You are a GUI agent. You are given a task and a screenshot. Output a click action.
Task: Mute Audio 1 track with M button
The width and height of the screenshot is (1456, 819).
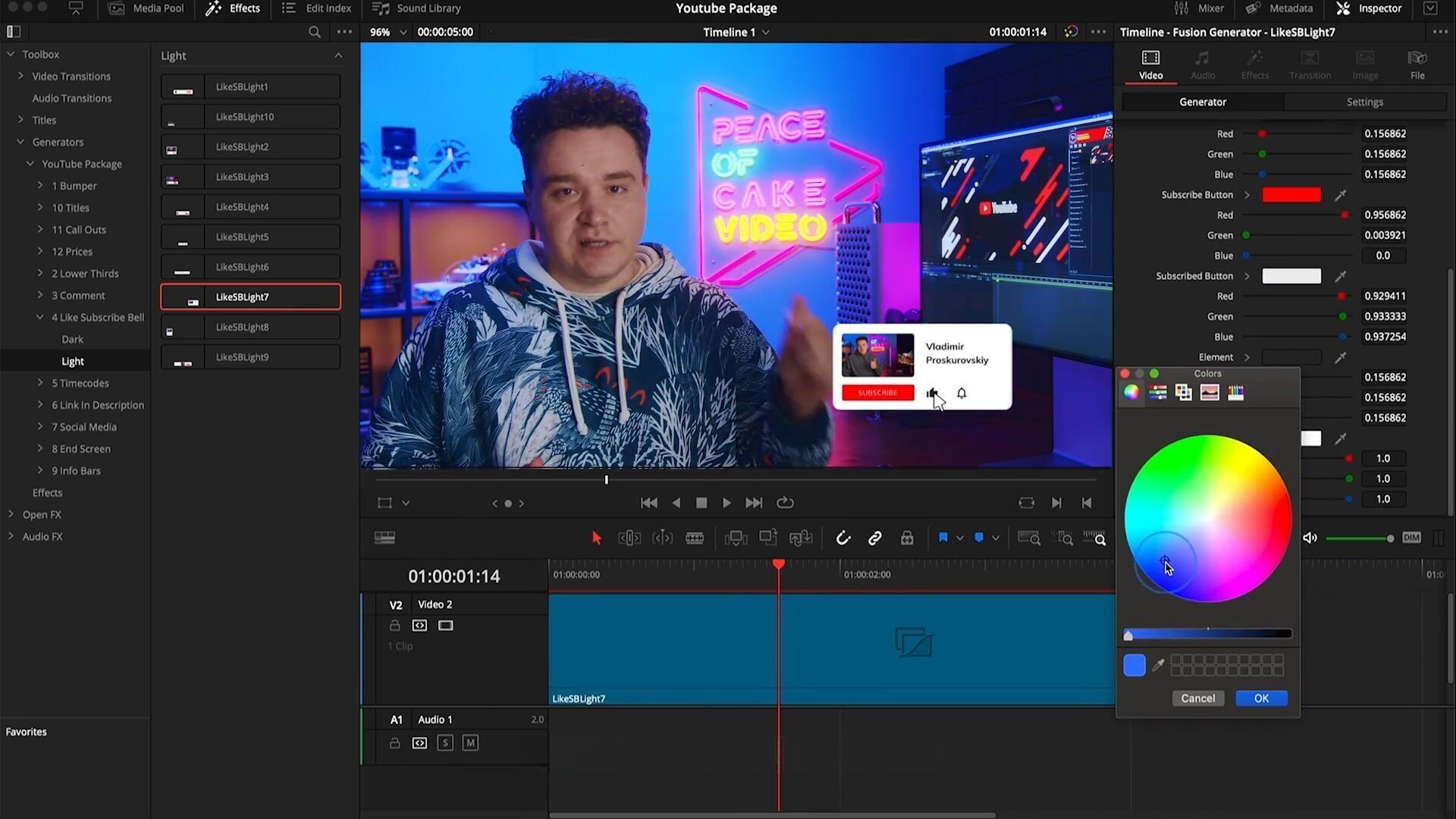(x=470, y=743)
